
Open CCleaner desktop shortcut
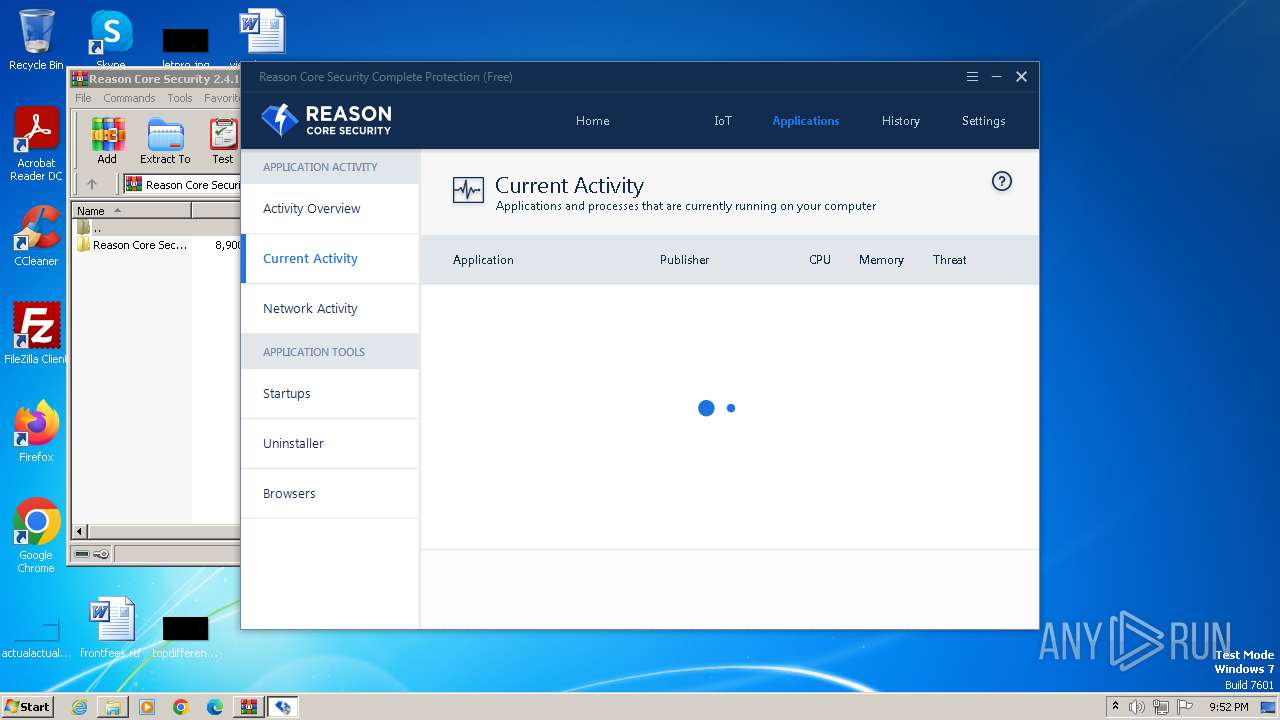click(x=36, y=237)
